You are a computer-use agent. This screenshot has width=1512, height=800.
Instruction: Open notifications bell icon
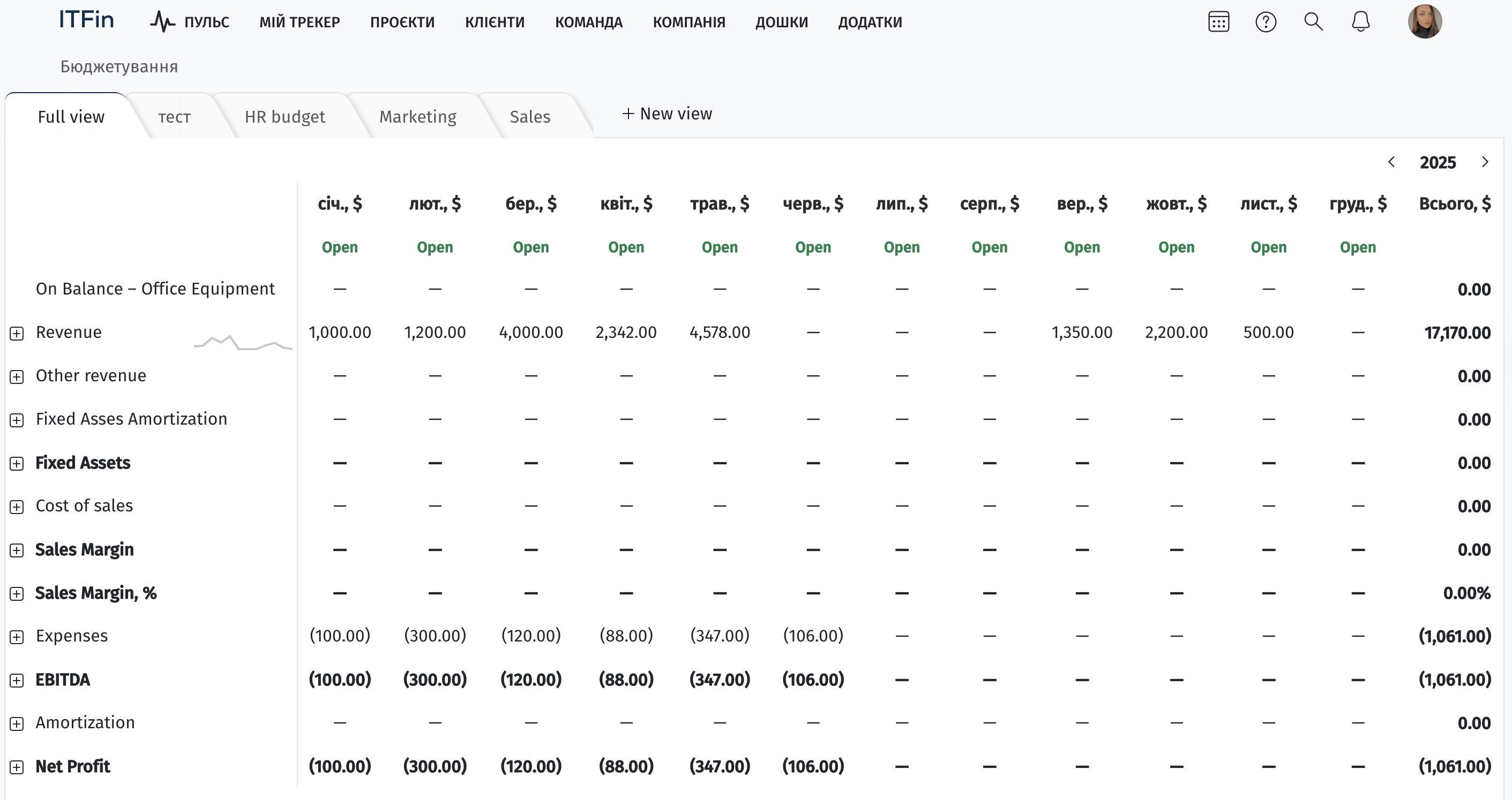(x=1360, y=22)
